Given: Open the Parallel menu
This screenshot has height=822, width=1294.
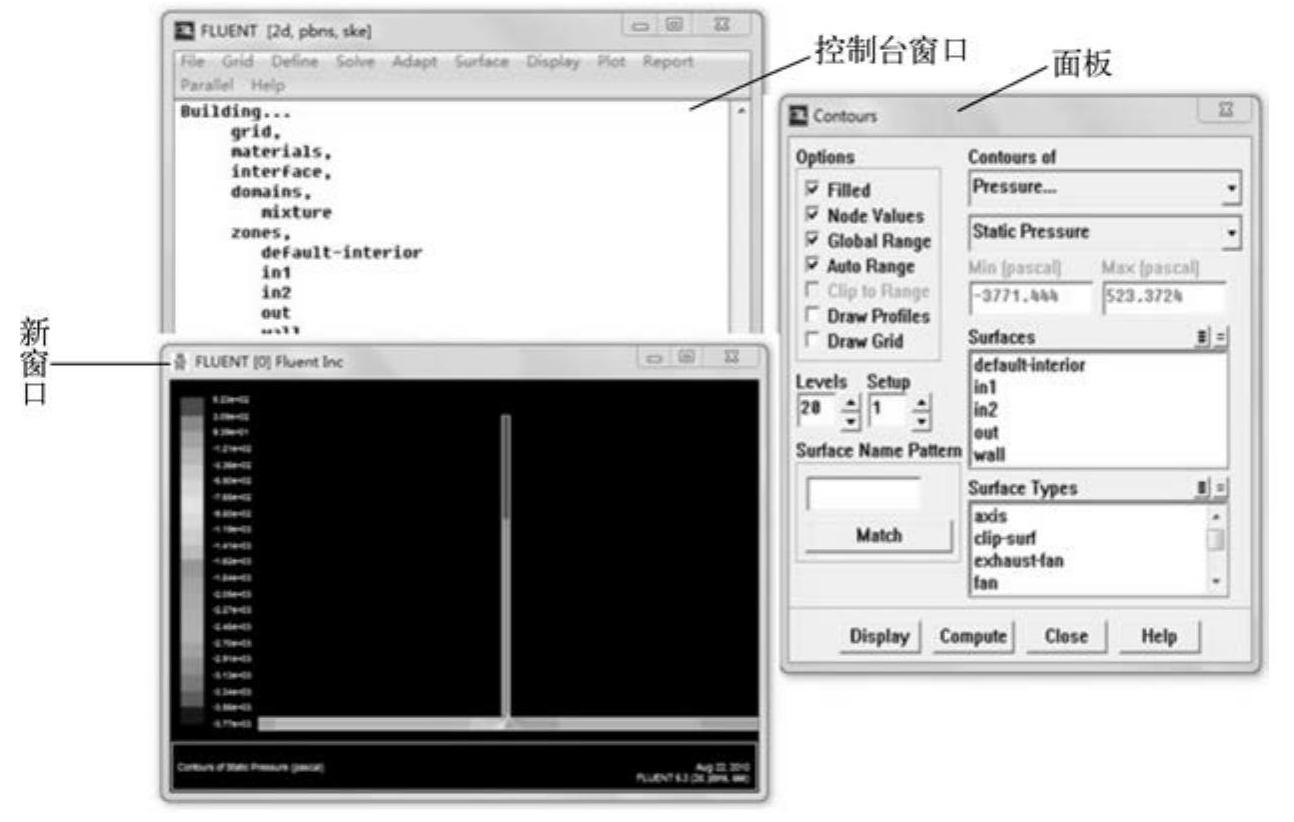Looking at the screenshot, I should click(205, 85).
